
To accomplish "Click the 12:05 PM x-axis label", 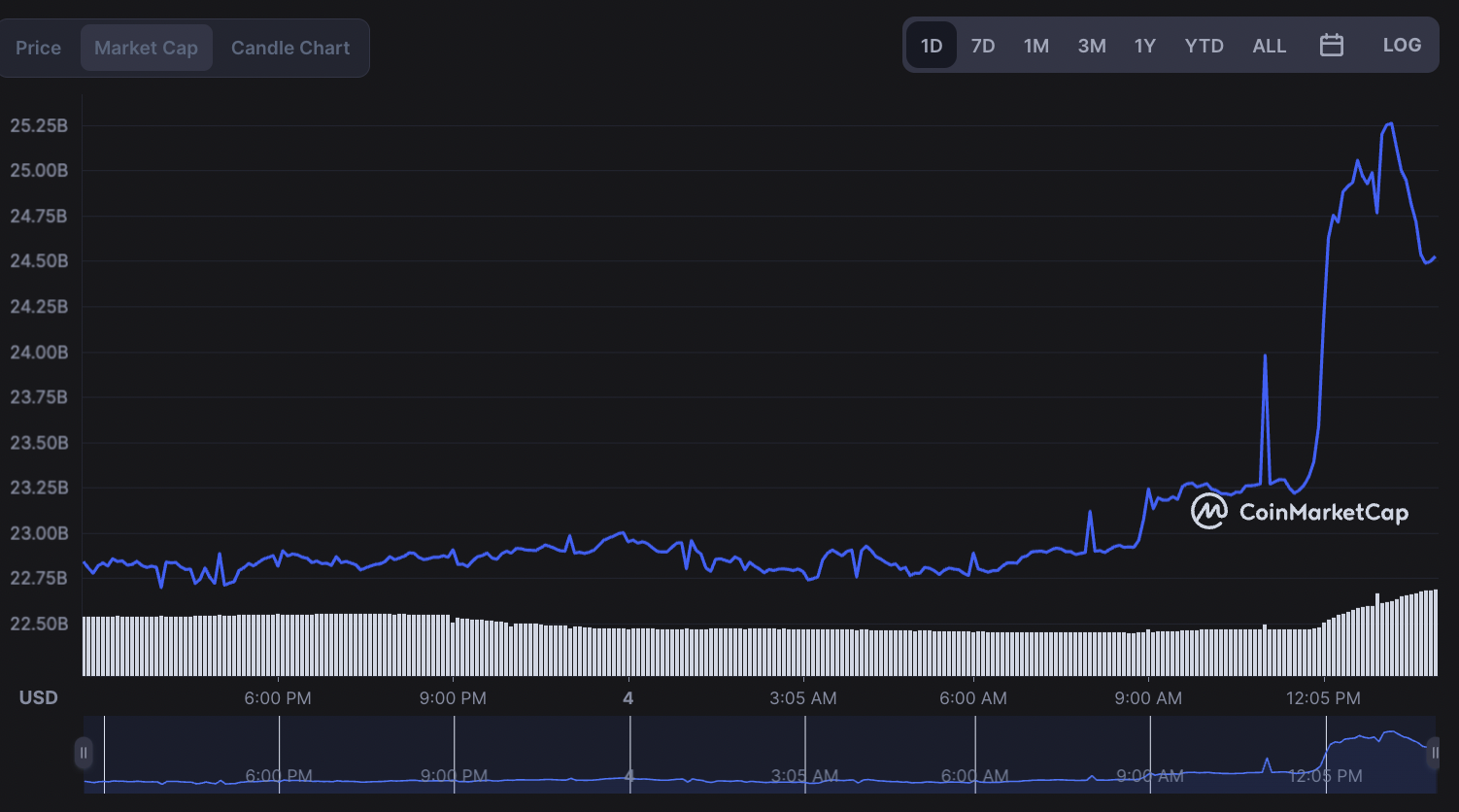I will 1323,698.
